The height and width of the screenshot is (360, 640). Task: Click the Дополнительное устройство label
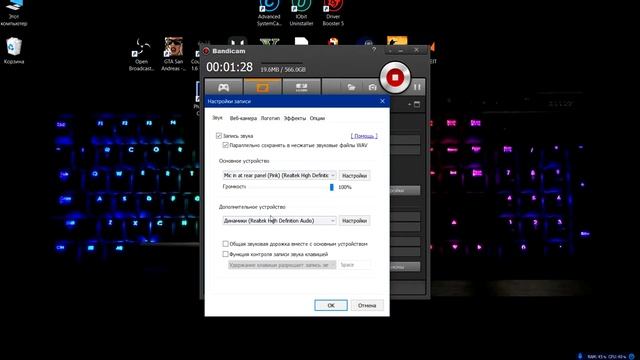[252, 207]
